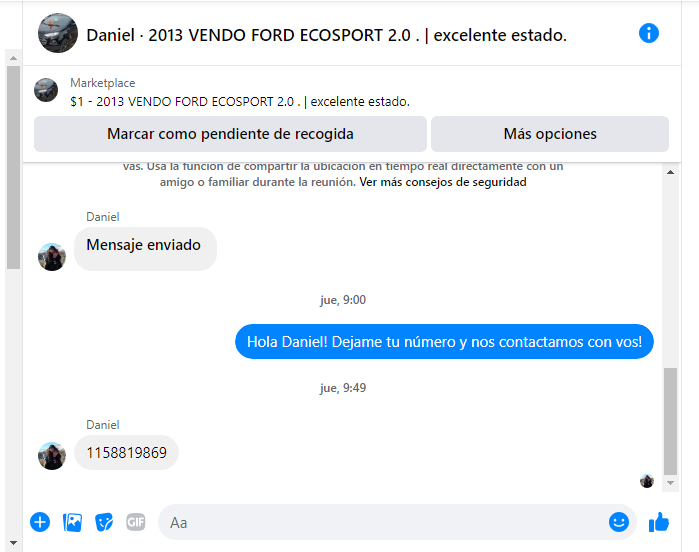Send a thumbs-up like
Viewport: 699px width, 552px height.
click(659, 522)
